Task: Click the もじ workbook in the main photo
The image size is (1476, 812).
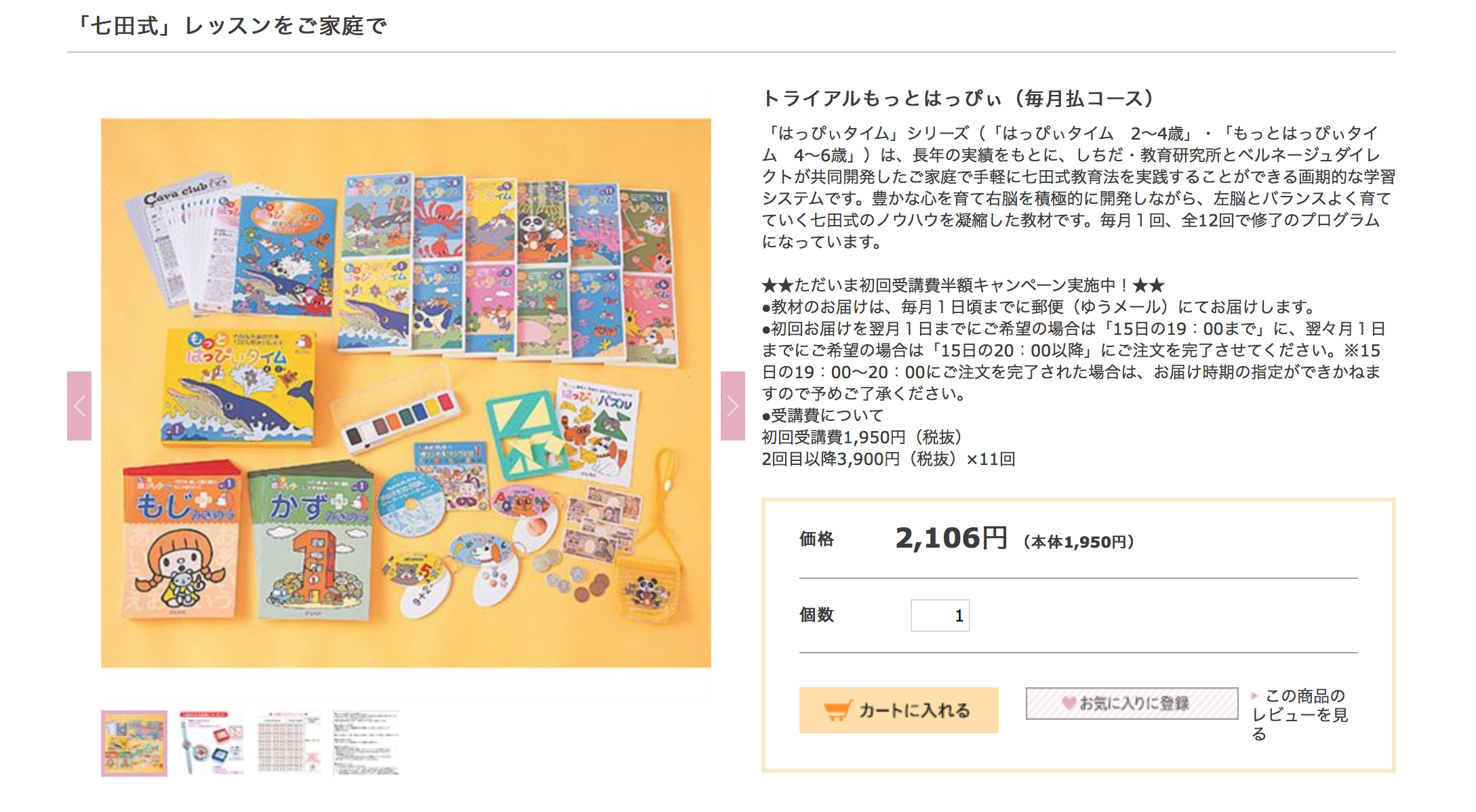Action: pyautogui.click(x=181, y=540)
